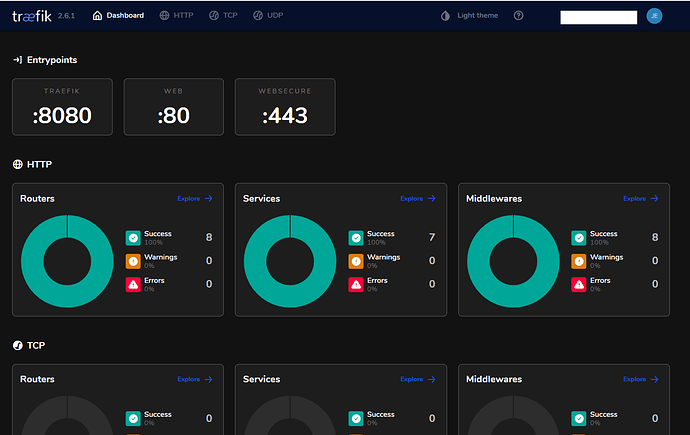
Task: Click the TCP Routers card title
Action: click(37, 379)
